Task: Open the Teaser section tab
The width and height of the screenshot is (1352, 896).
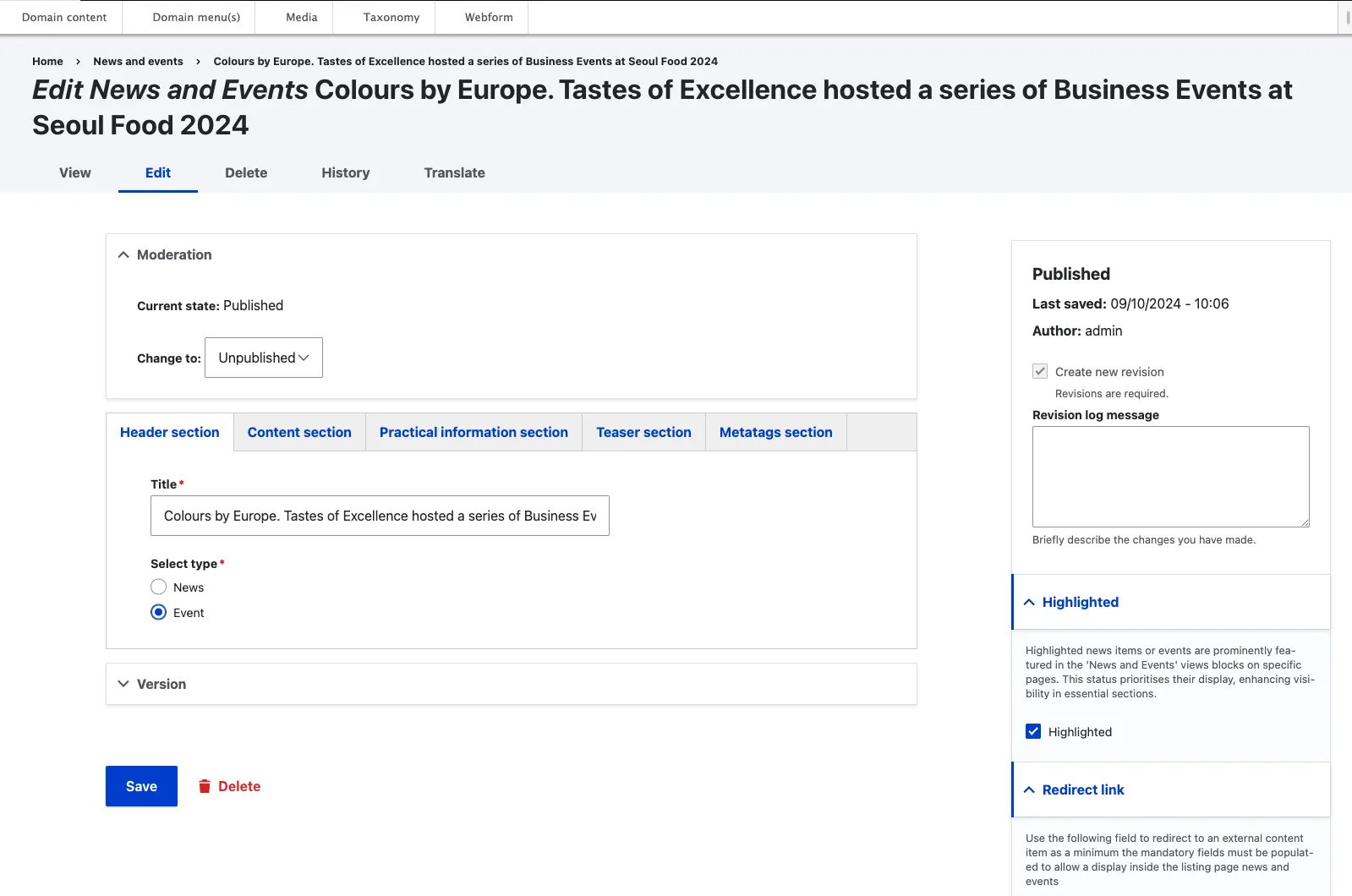Action: point(643,432)
